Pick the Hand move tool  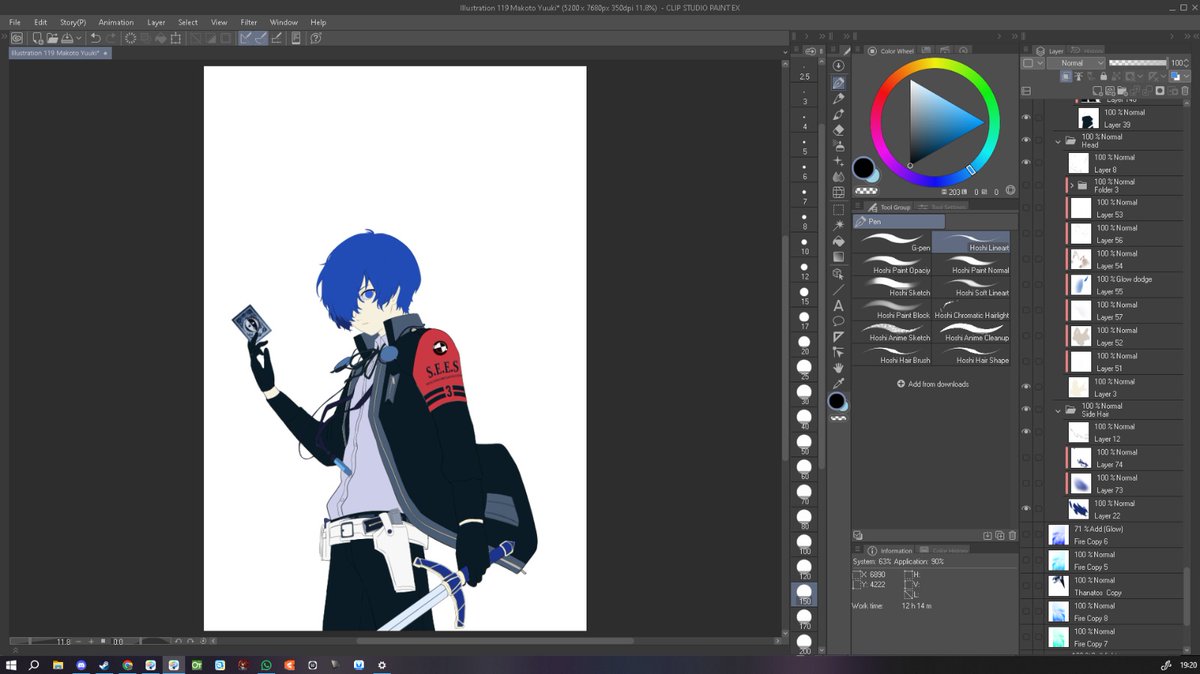click(838, 368)
